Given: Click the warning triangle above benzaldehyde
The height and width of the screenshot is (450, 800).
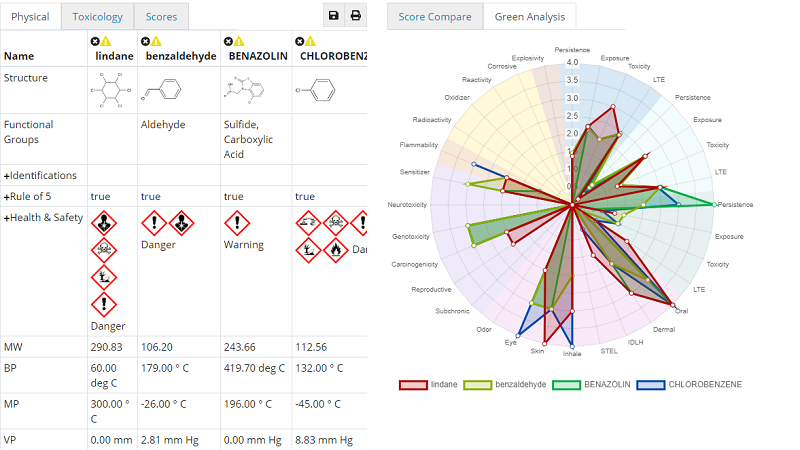Looking at the screenshot, I should point(157,41).
